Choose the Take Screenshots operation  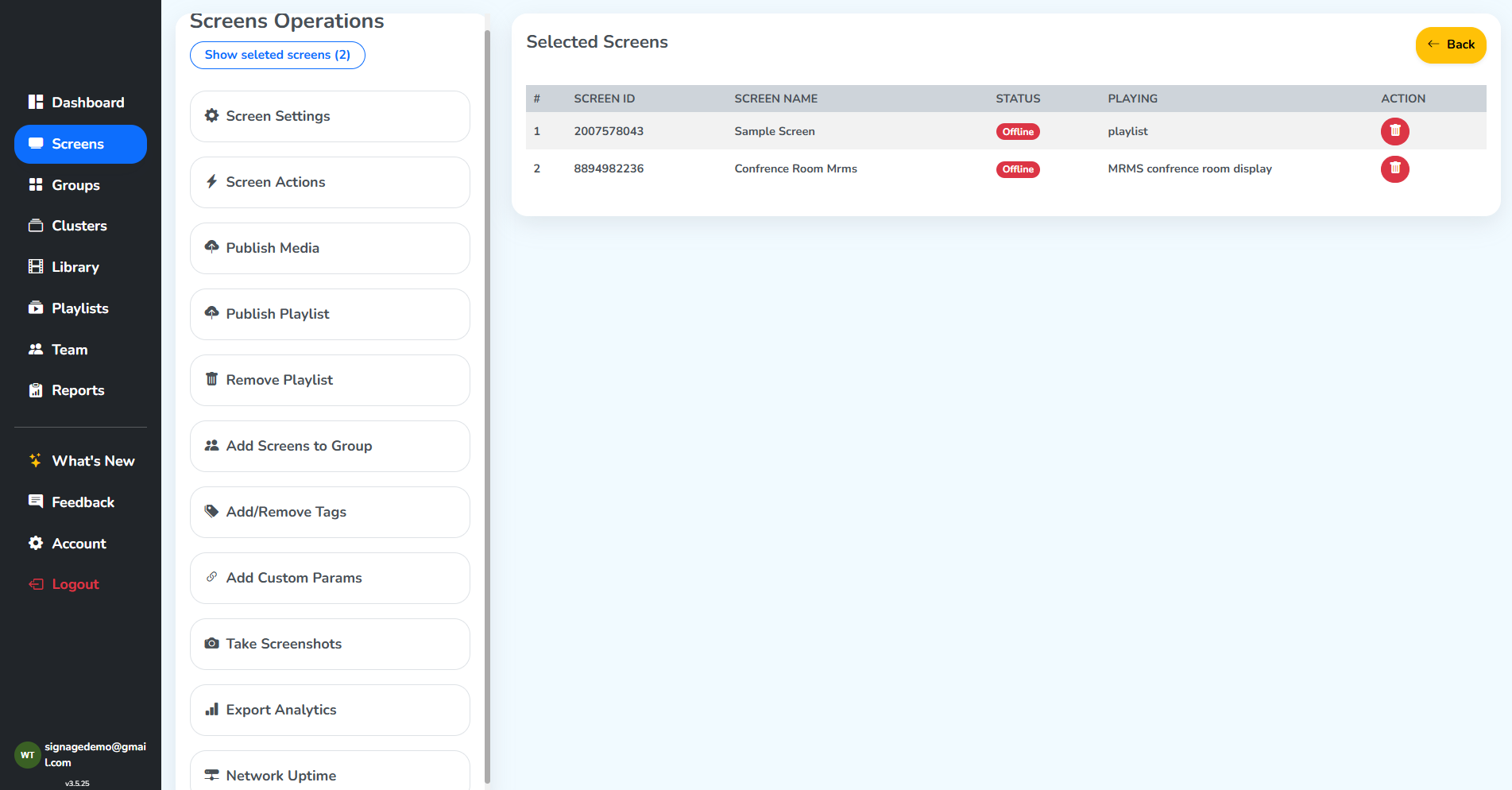pyautogui.click(x=330, y=644)
